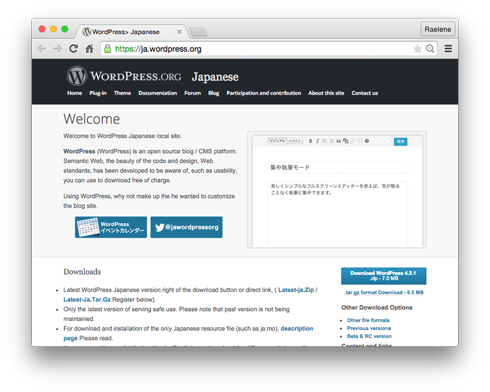This screenshot has width=490, height=392.
Task: Open the Forum menu item
Action: coord(193,93)
